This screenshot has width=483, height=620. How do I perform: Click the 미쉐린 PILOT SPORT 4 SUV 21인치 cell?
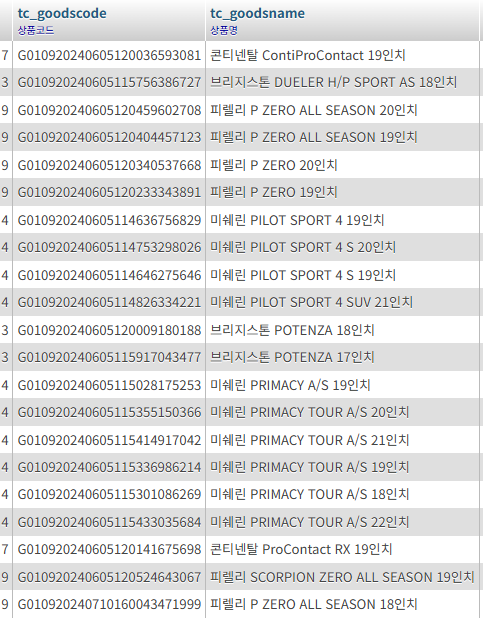point(342,302)
